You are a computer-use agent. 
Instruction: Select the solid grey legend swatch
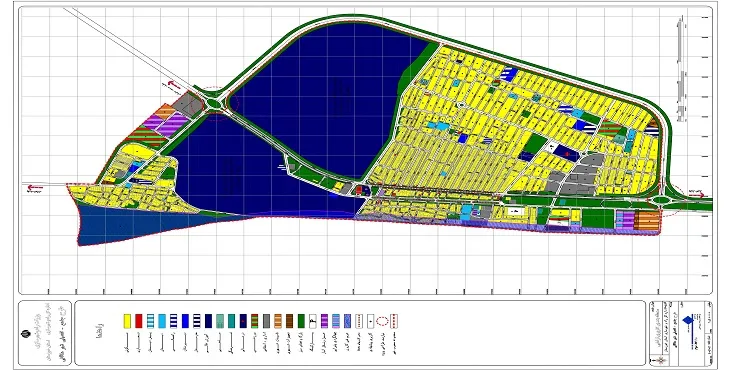click(x=266, y=321)
